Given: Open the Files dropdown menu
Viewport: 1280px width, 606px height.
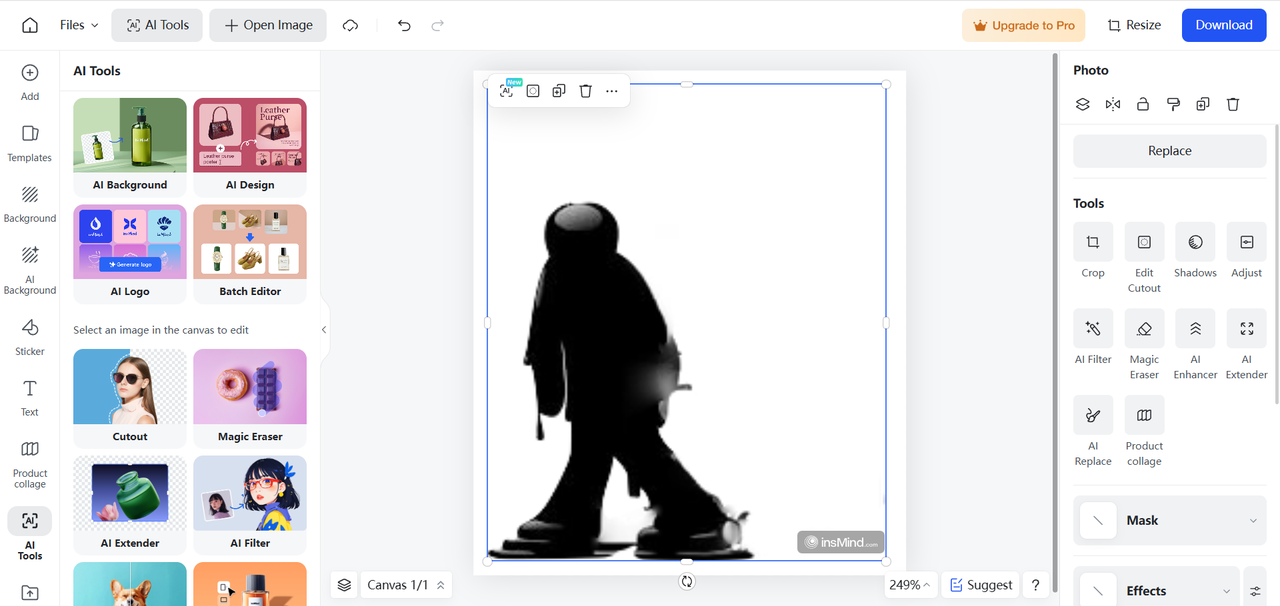Looking at the screenshot, I should click(x=79, y=25).
